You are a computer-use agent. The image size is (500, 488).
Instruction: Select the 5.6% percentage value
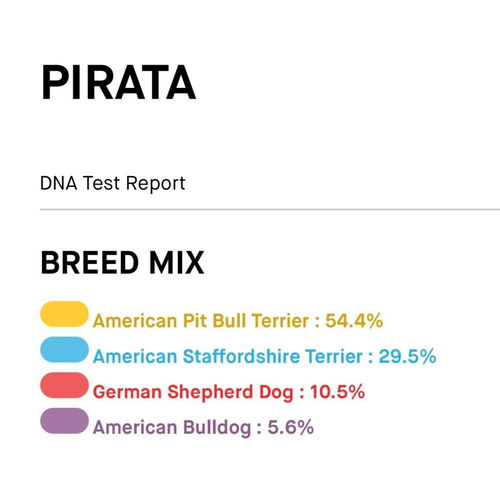pos(290,428)
